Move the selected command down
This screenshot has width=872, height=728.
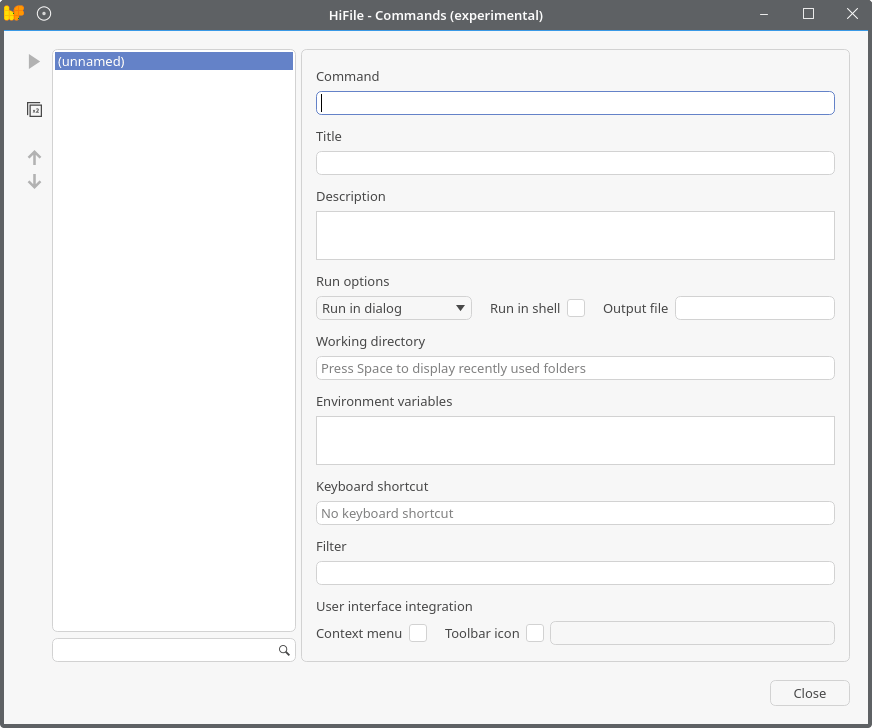point(34,182)
